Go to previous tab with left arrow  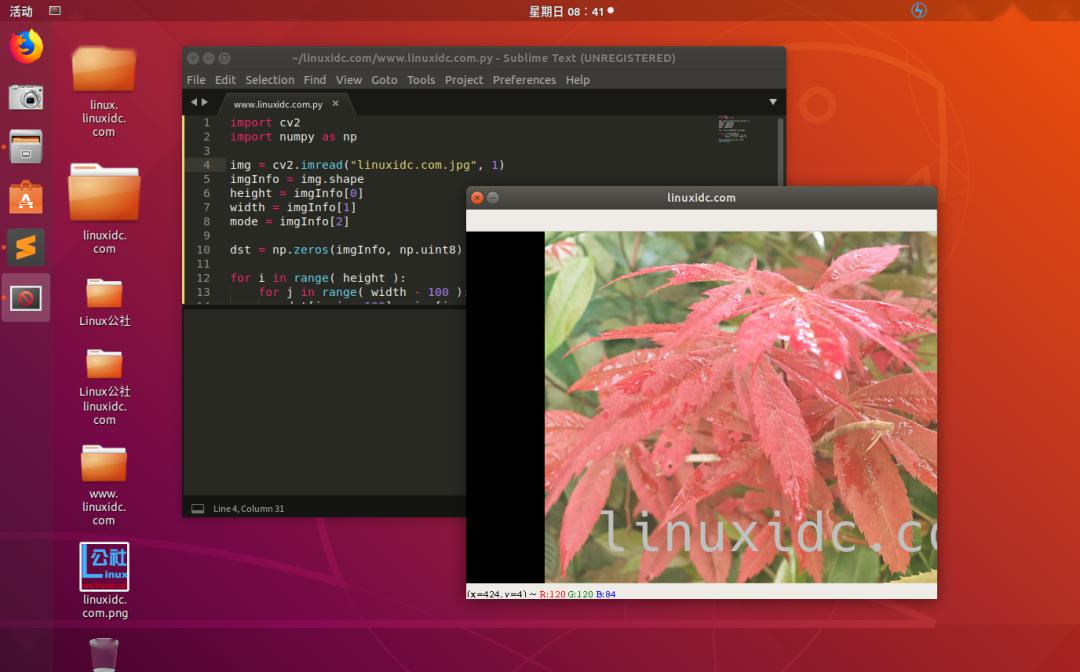(194, 102)
